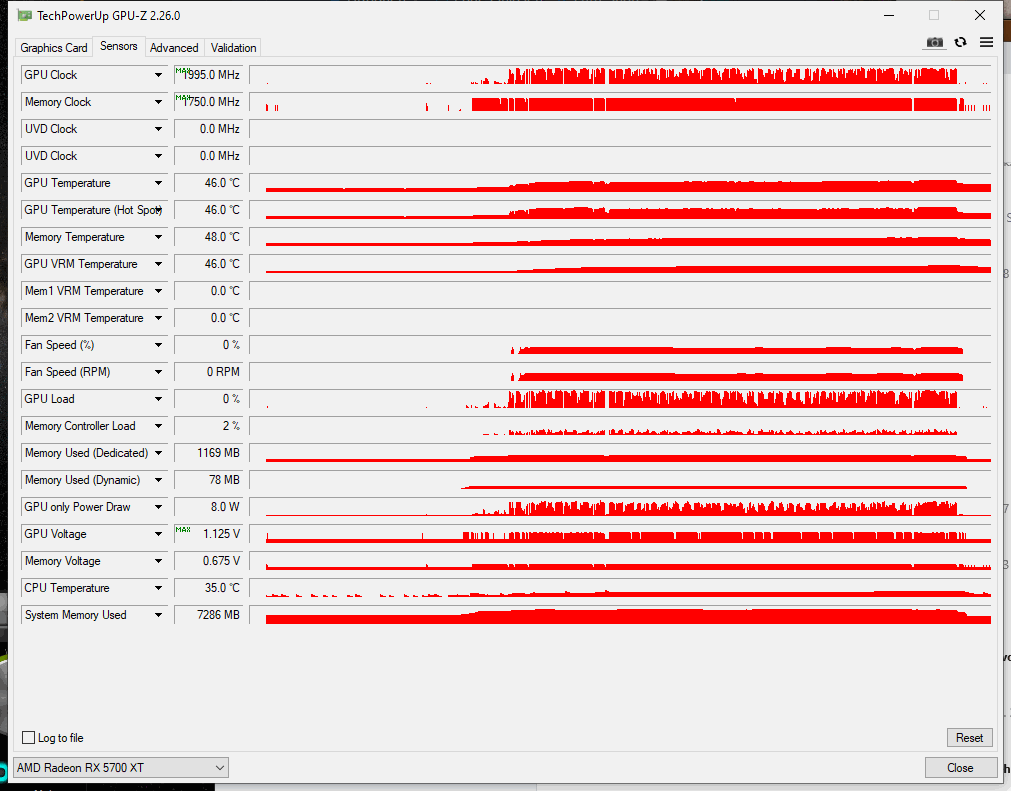Open the Memory Used (Dynamic) dropdown

pyautogui.click(x=159, y=481)
